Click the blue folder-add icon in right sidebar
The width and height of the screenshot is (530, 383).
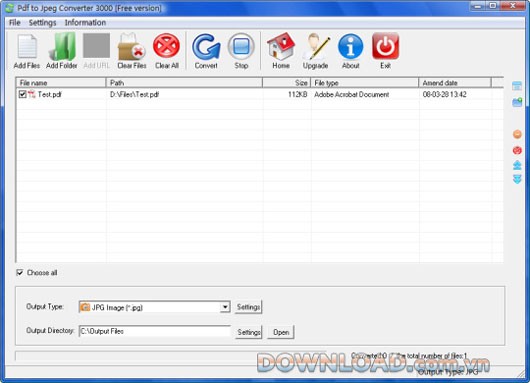tap(517, 102)
